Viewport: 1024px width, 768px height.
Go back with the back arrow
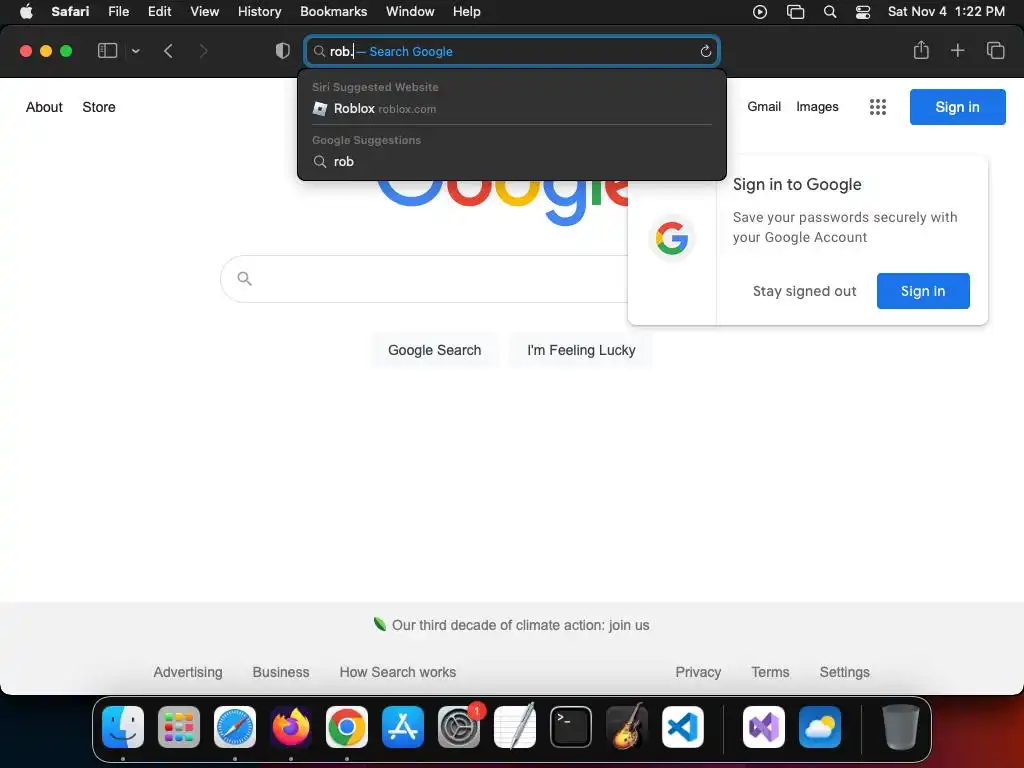tap(168, 51)
